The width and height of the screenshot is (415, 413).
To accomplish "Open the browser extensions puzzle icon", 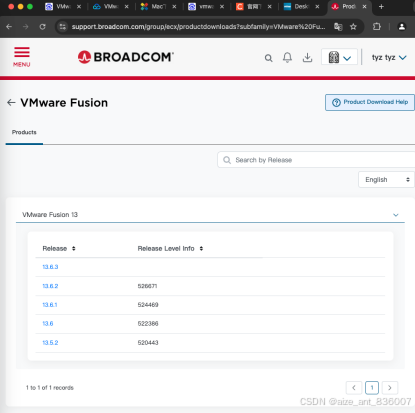I will click(377, 27).
